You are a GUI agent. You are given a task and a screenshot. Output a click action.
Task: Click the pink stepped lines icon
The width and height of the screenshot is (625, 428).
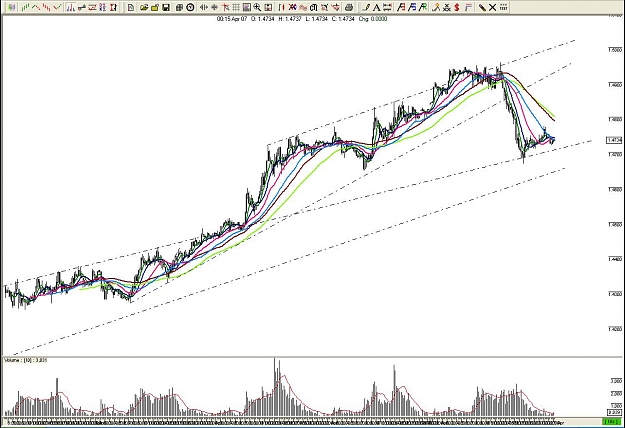coord(468,7)
